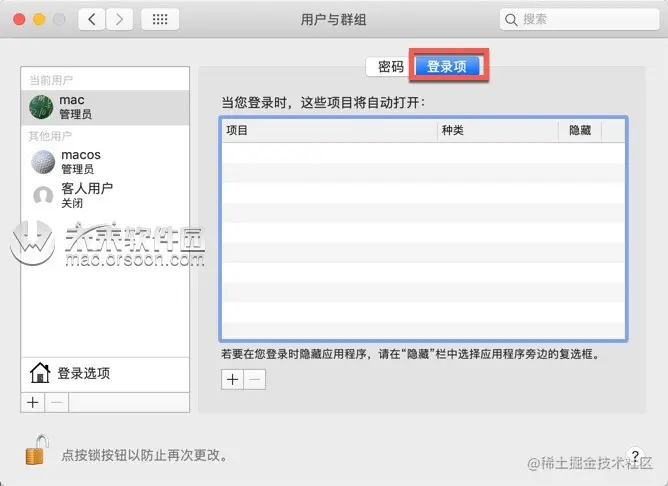The image size is (668, 486).
Task: Go back with the left arrow button
Action: coord(92,19)
